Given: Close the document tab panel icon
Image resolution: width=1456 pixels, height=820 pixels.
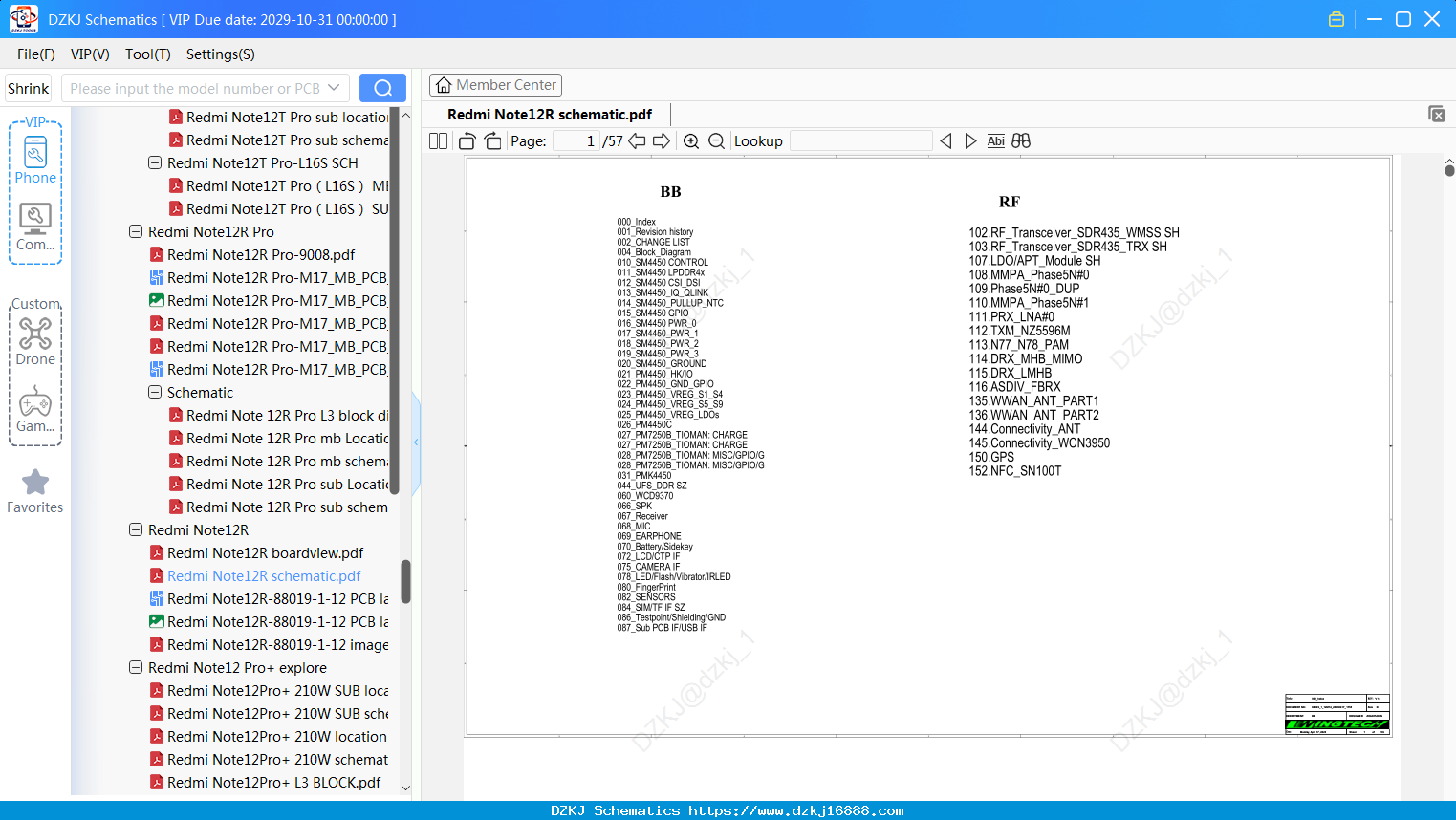Looking at the screenshot, I should point(1437,114).
